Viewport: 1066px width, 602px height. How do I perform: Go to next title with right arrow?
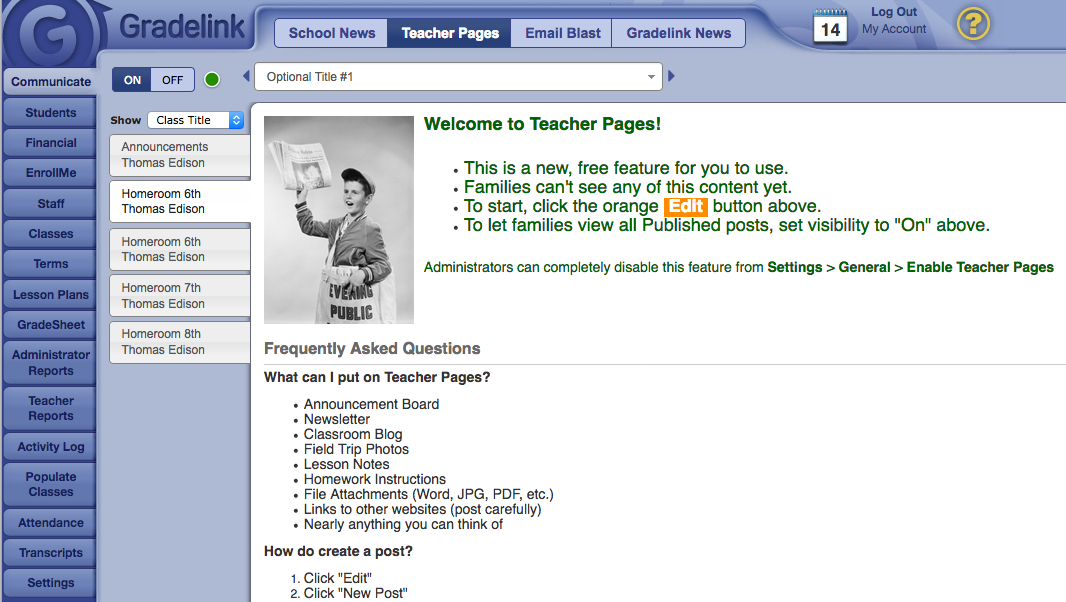pos(672,77)
